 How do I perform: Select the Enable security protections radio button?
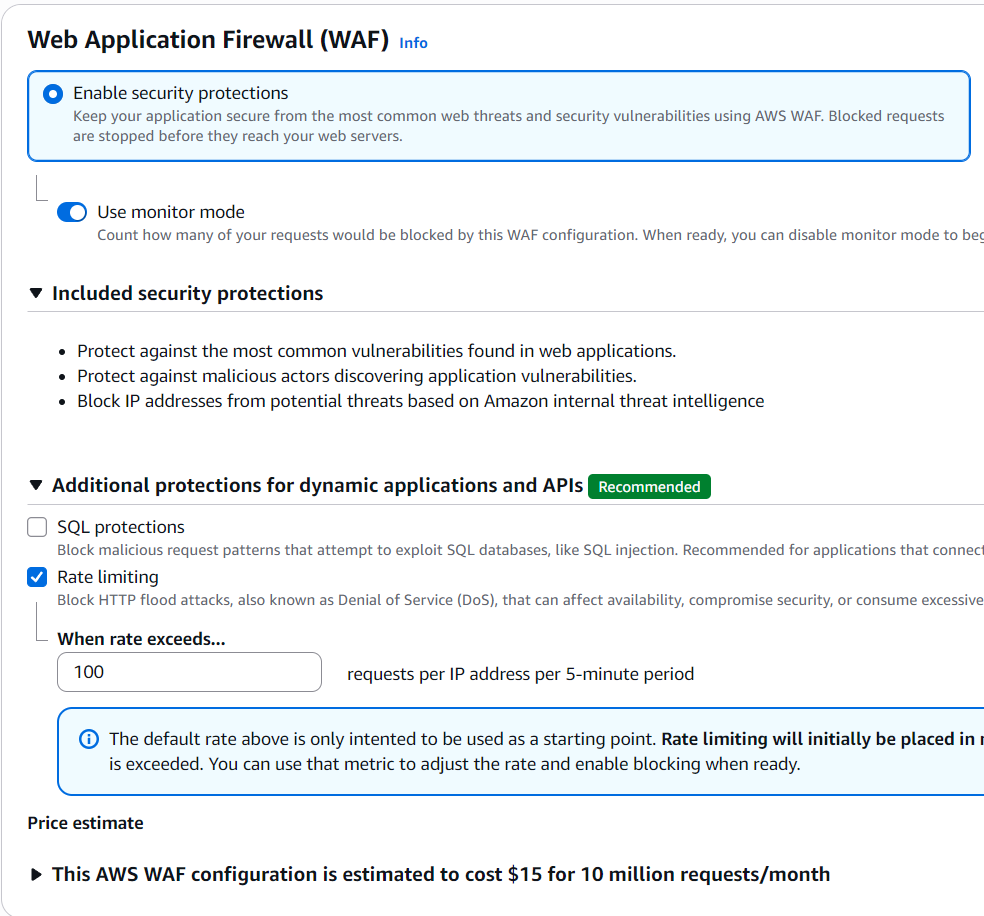[x=53, y=94]
